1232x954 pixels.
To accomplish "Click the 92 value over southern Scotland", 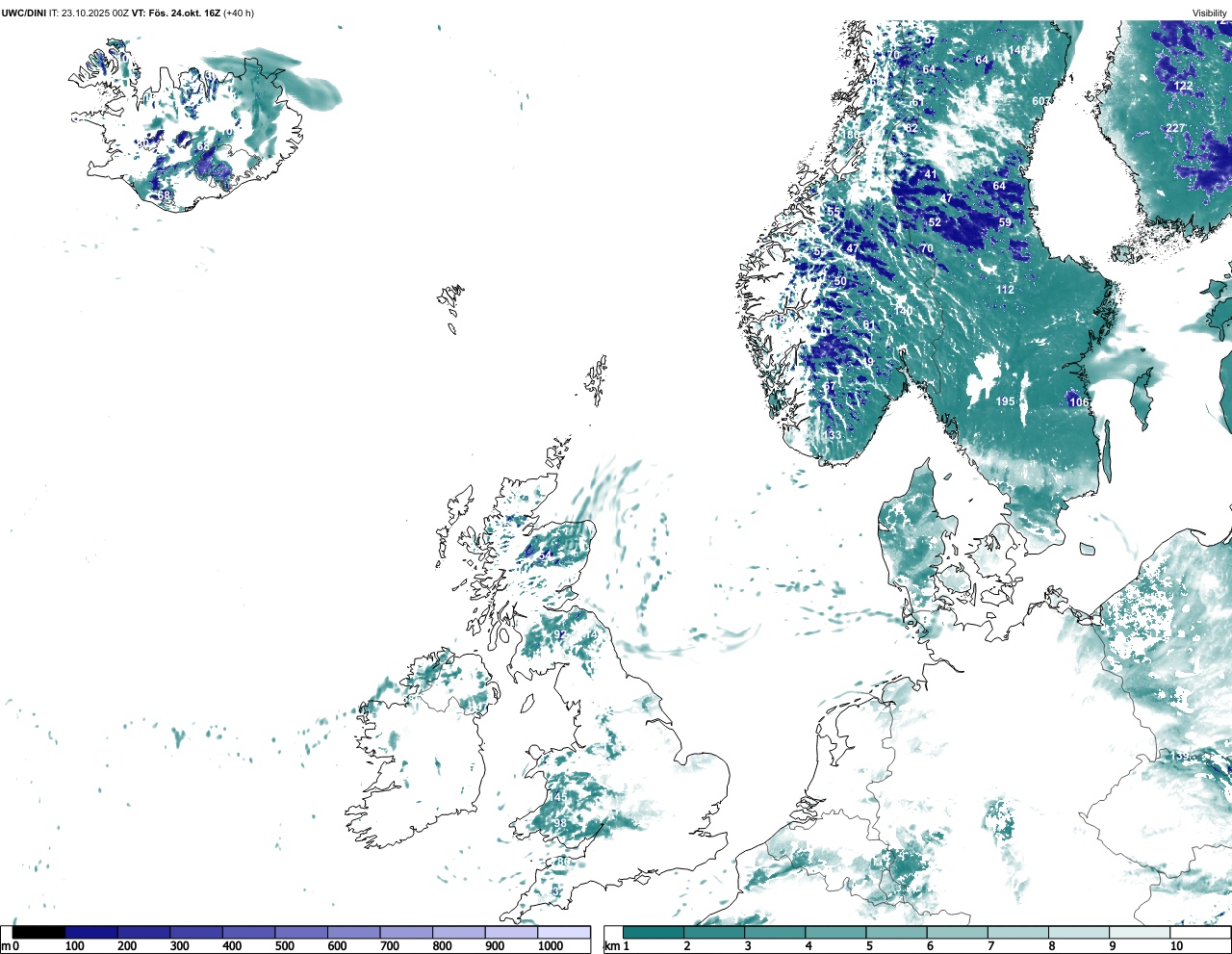I will (558, 635).
